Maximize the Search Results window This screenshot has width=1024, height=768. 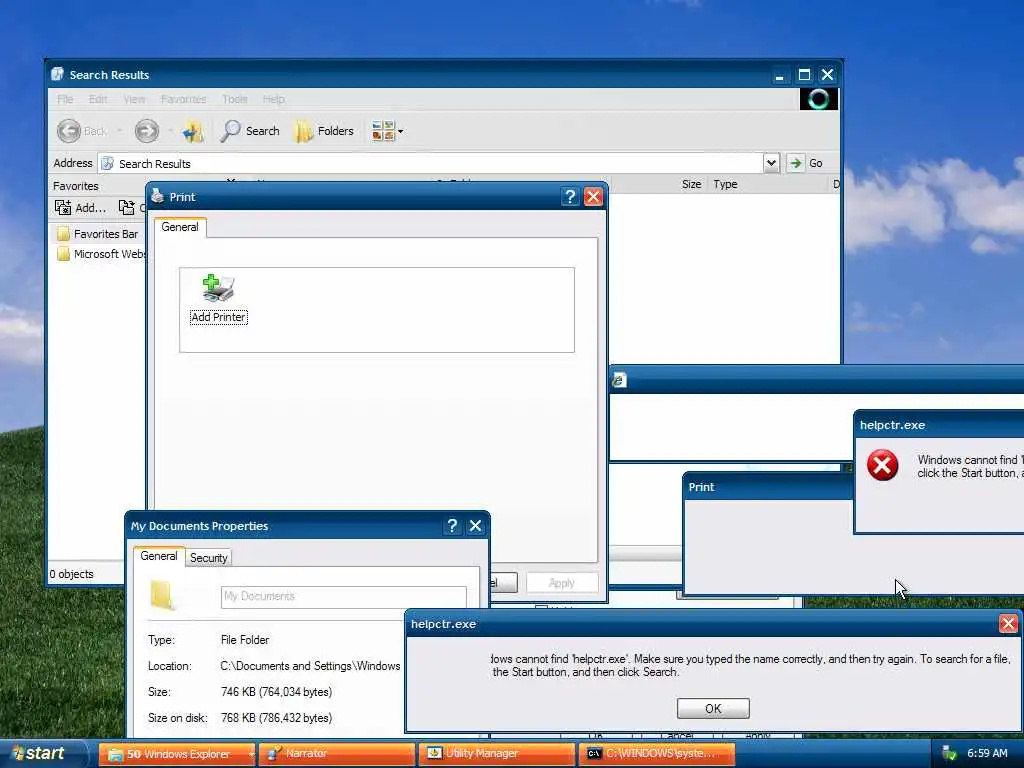point(805,75)
